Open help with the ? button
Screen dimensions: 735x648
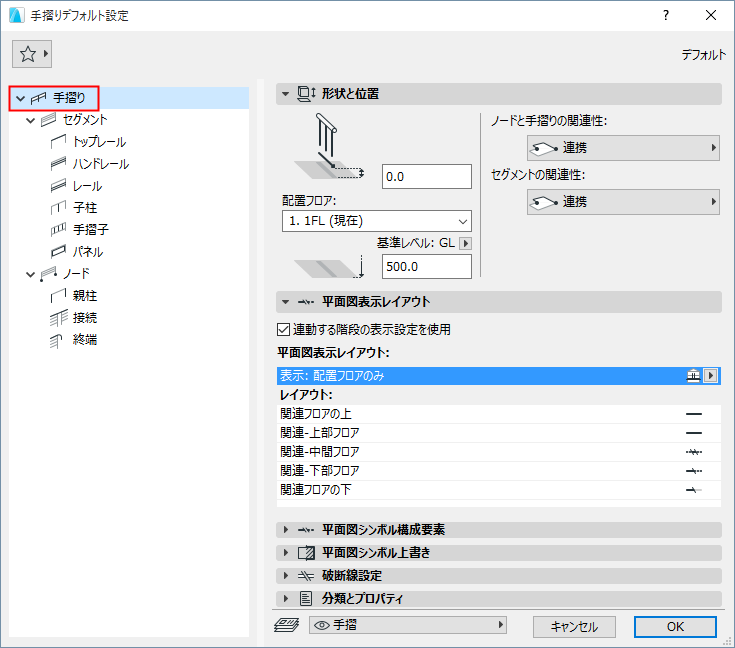point(666,15)
